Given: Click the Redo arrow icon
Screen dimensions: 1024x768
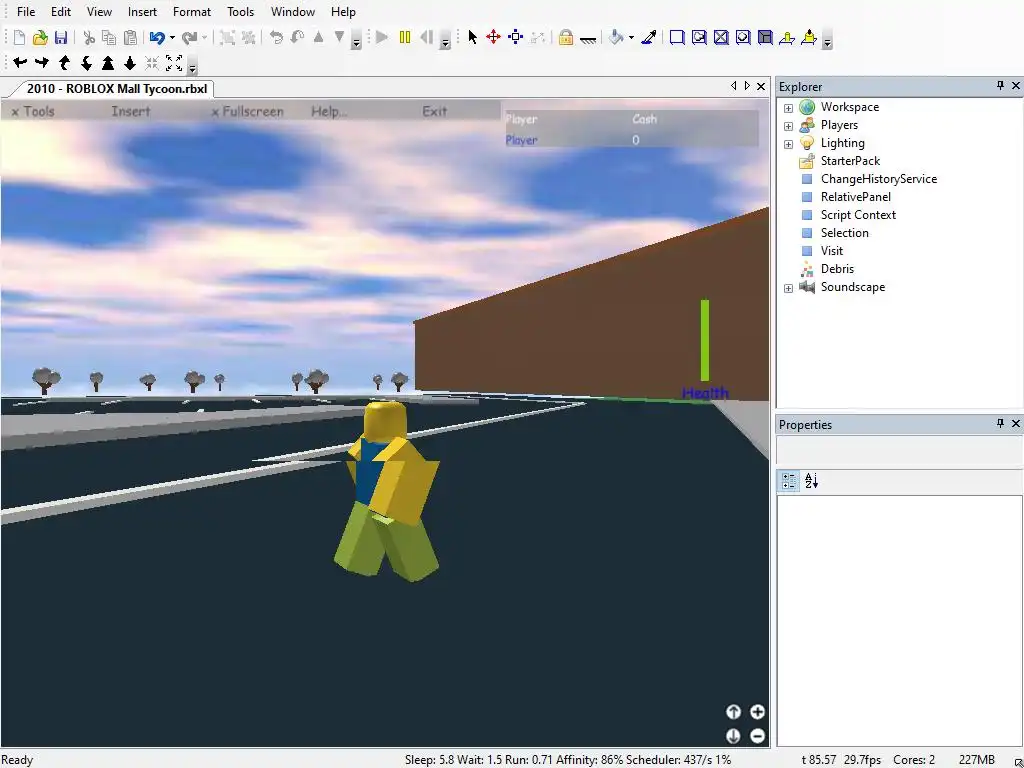Looking at the screenshot, I should coord(189,38).
